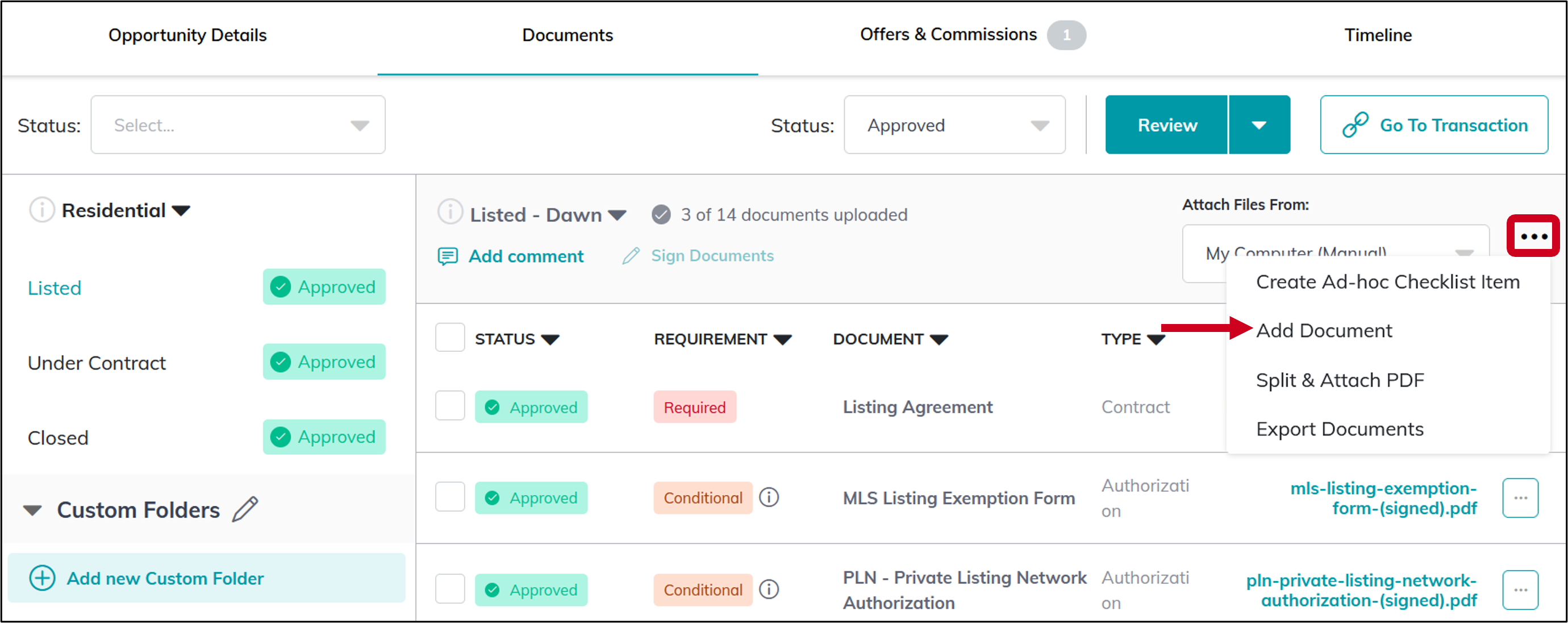The width and height of the screenshot is (1568, 623).
Task: Click the Sign Documents pencil icon
Action: [x=631, y=256]
